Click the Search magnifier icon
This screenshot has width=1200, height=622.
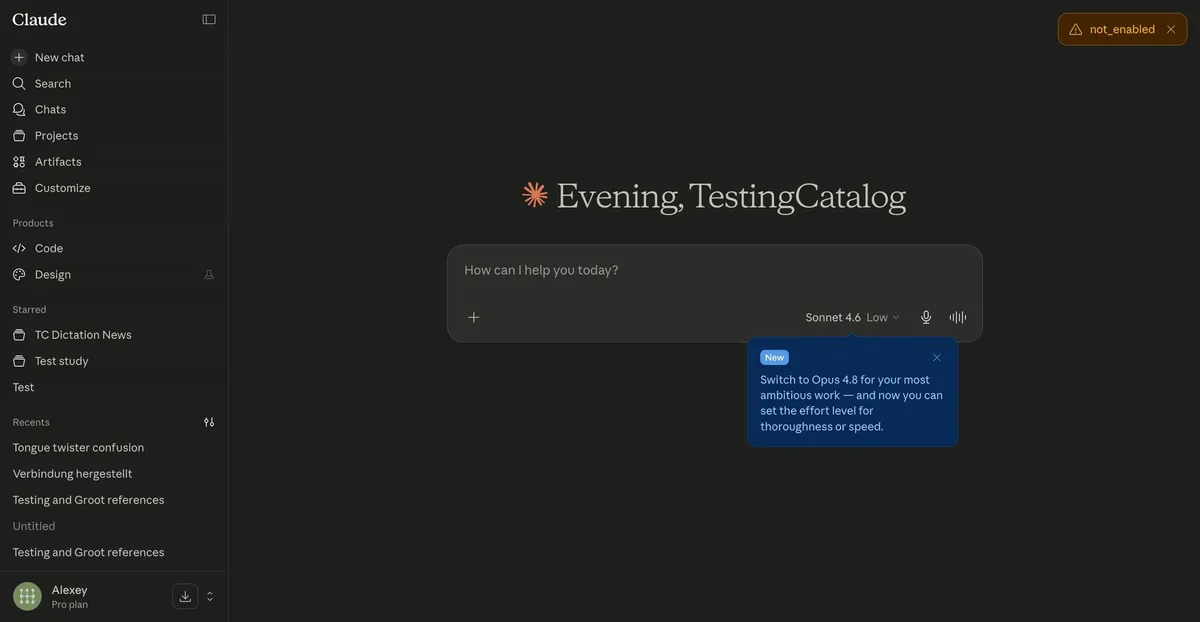(19, 83)
